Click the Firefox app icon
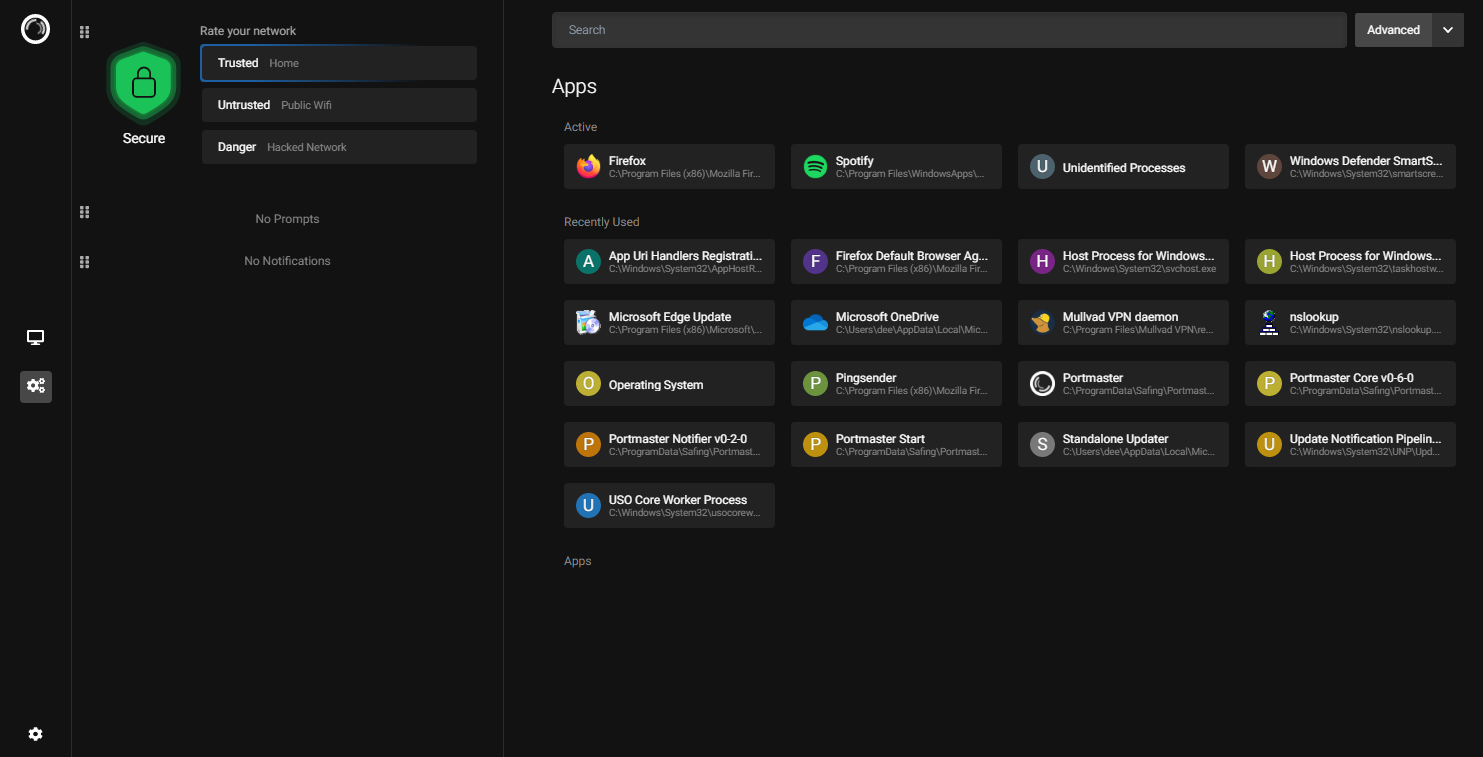 pos(589,167)
